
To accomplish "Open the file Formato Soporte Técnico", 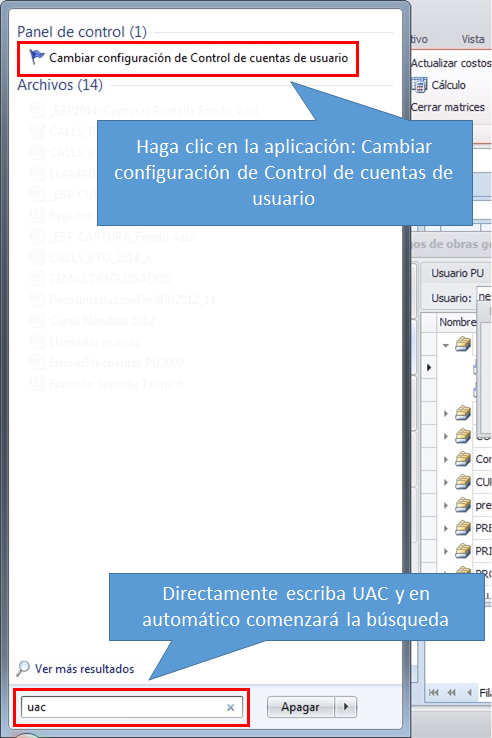I will pos(115,384).
